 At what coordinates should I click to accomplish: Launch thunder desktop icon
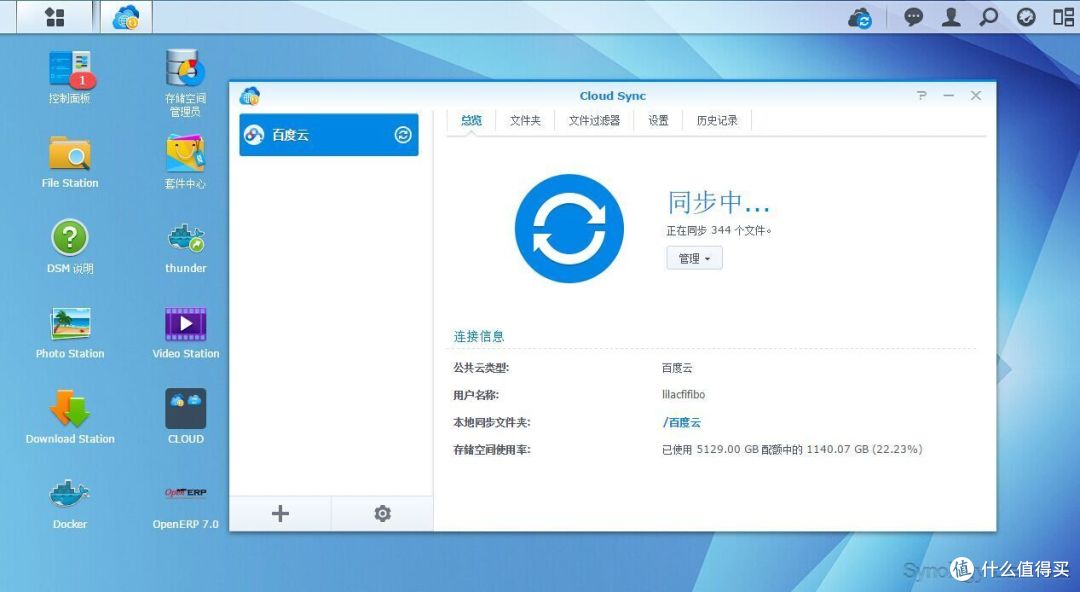(185, 247)
